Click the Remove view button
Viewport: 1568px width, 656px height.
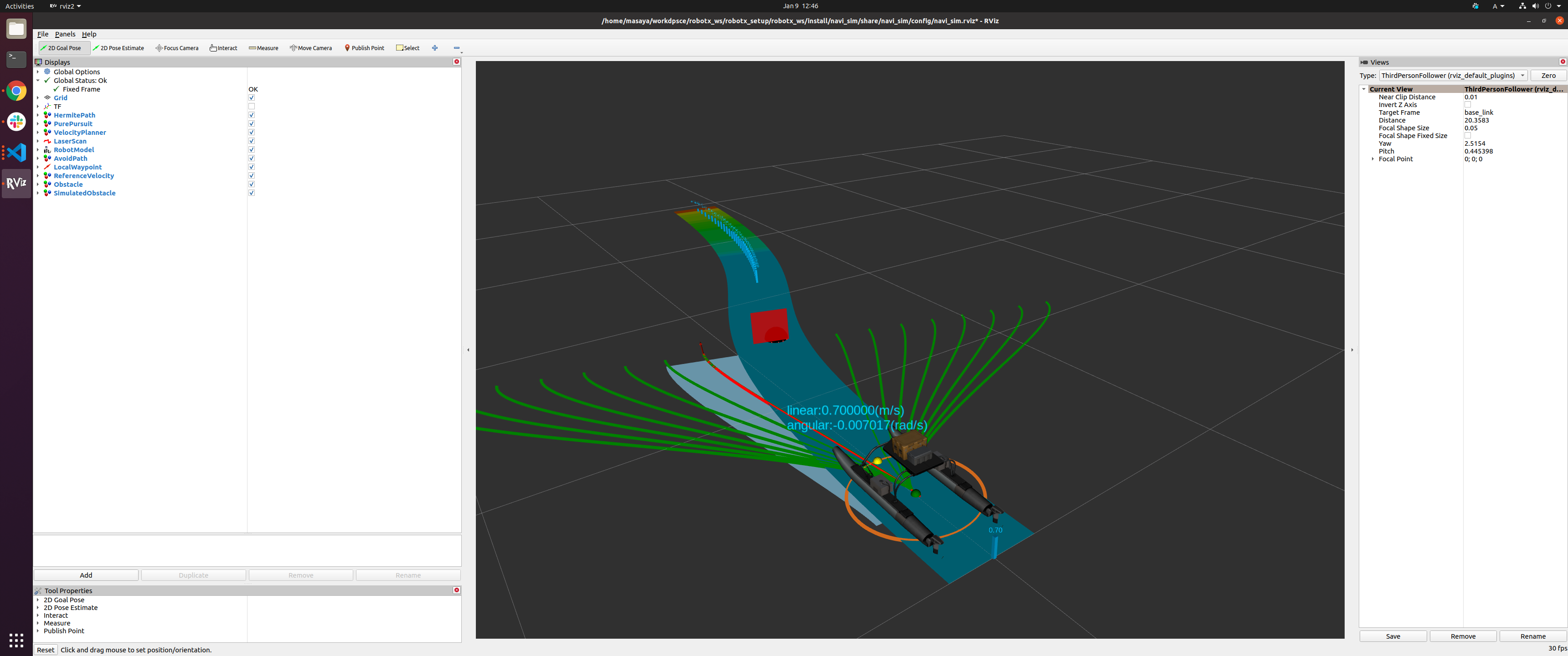pos(1463,636)
